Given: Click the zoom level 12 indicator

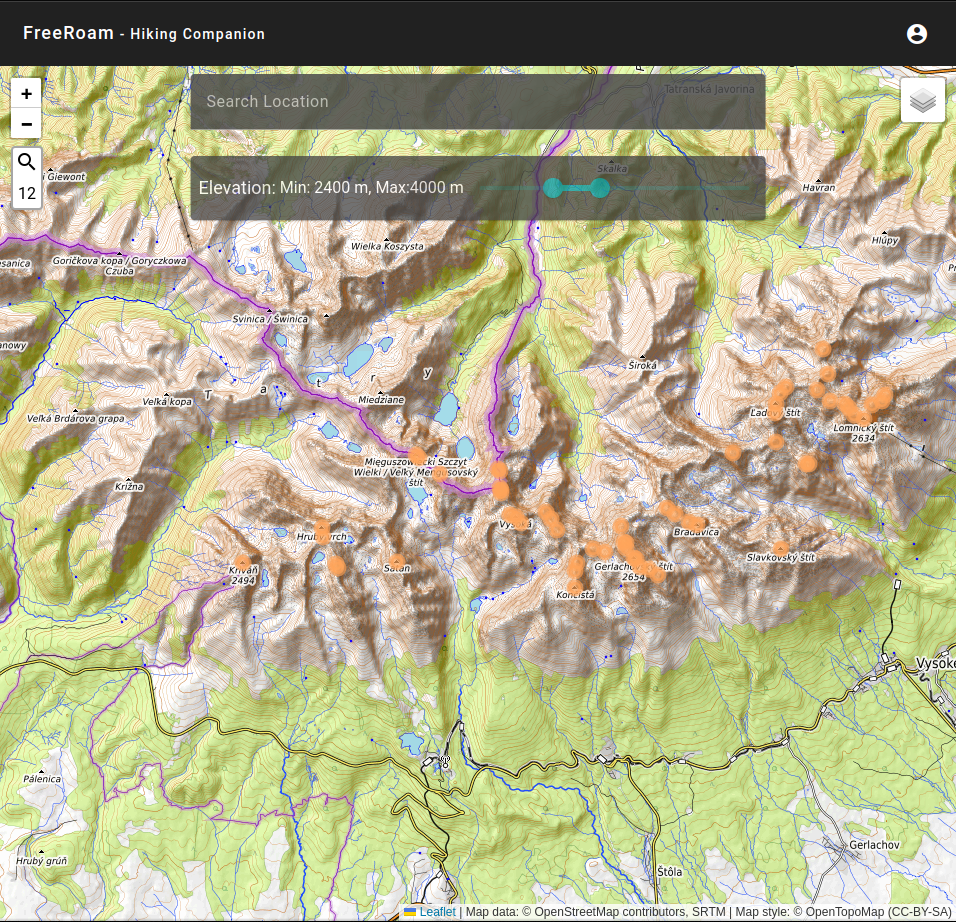Looking at the screenshot, I should pos(27,193).
